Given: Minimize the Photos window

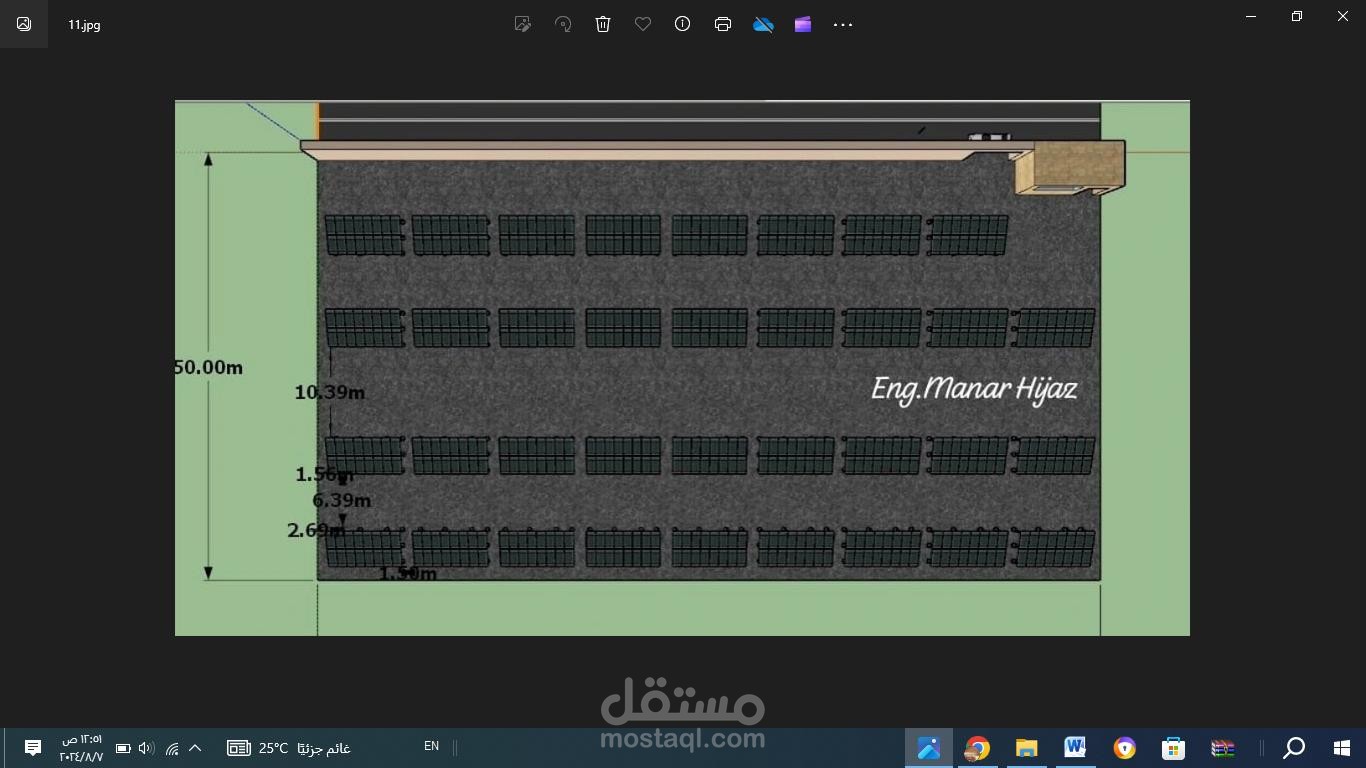Looking at the screenshot, I should (x=1251, y=16).
